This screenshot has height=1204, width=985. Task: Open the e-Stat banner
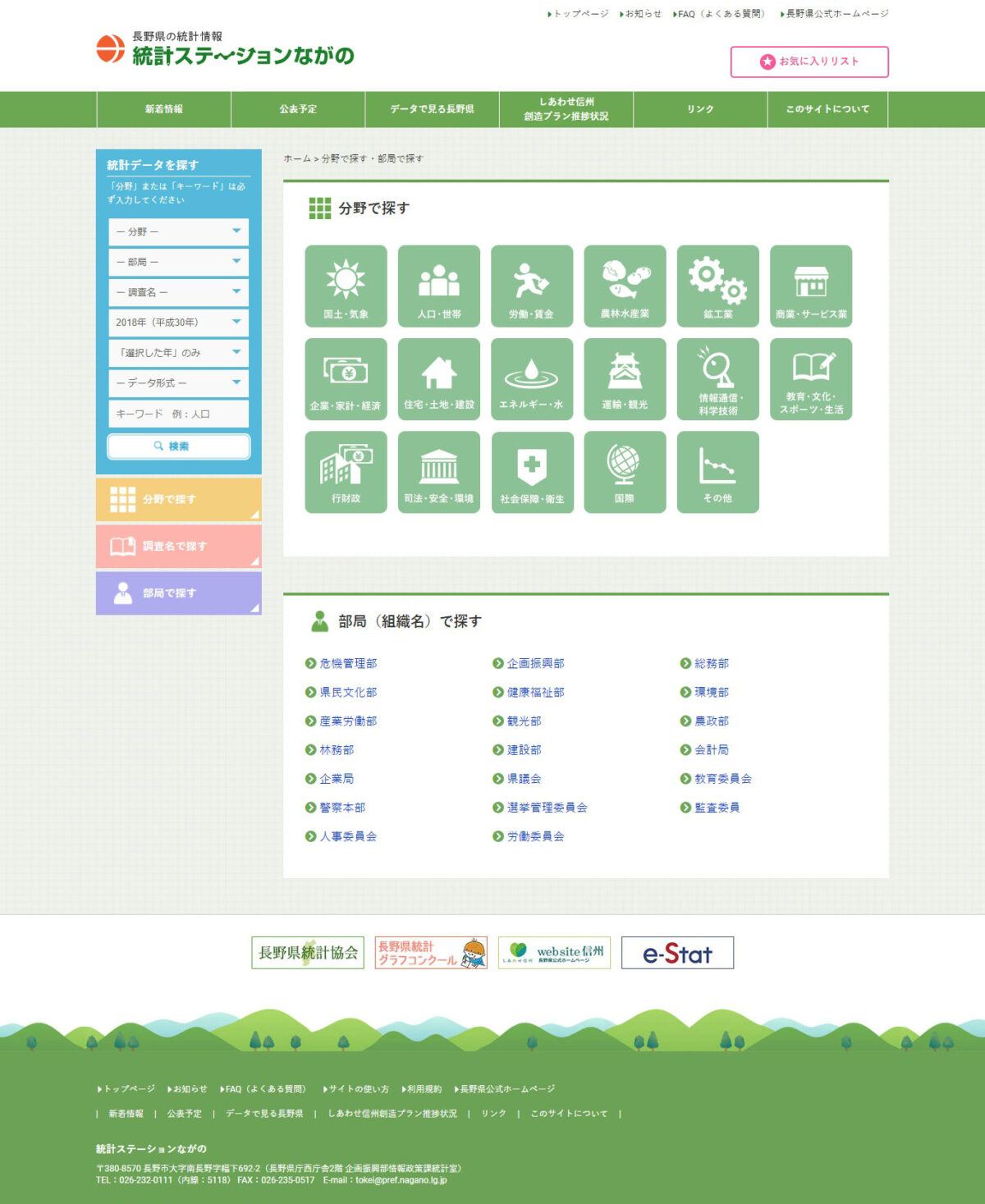point(677,953)
